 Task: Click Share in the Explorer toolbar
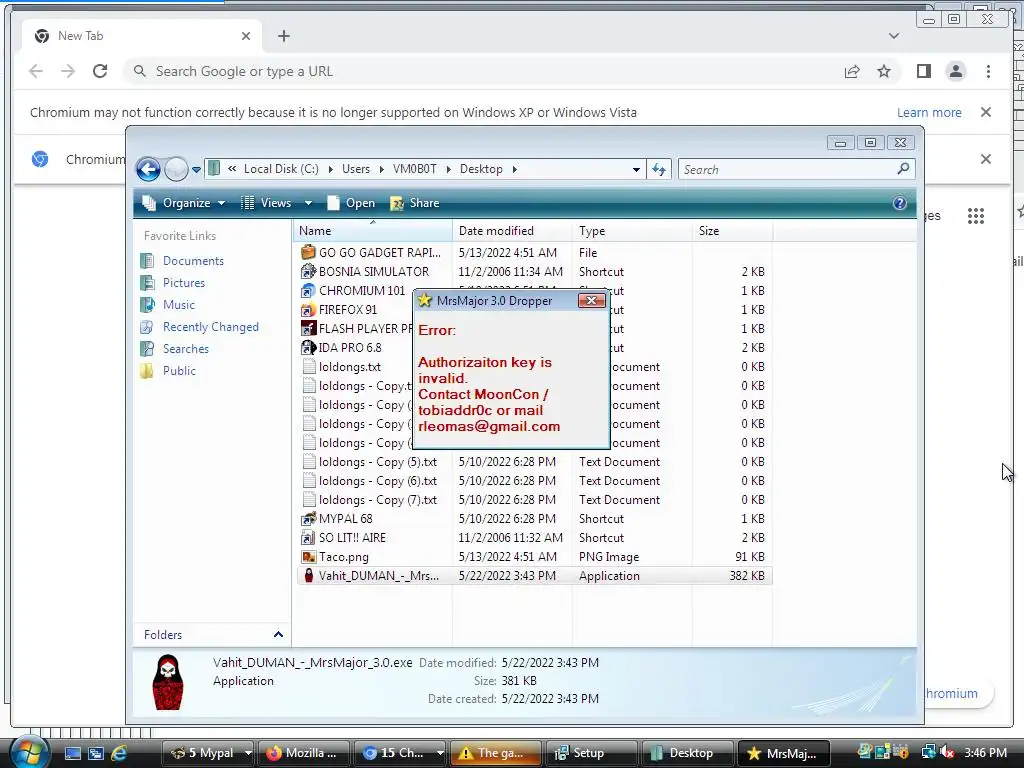pyautogui.click(x=415, y=203)
